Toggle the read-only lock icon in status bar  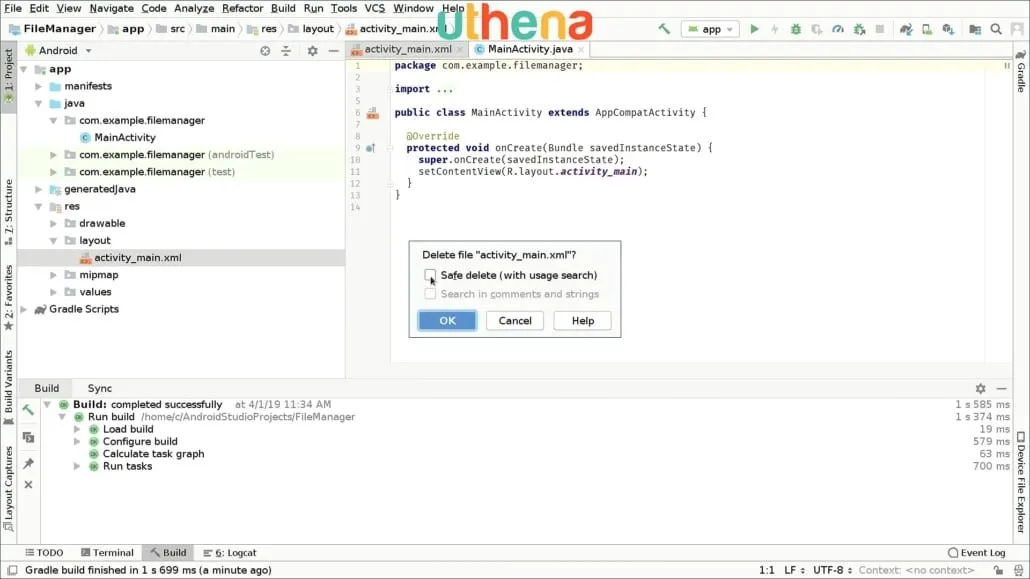(x=998, y=570)
